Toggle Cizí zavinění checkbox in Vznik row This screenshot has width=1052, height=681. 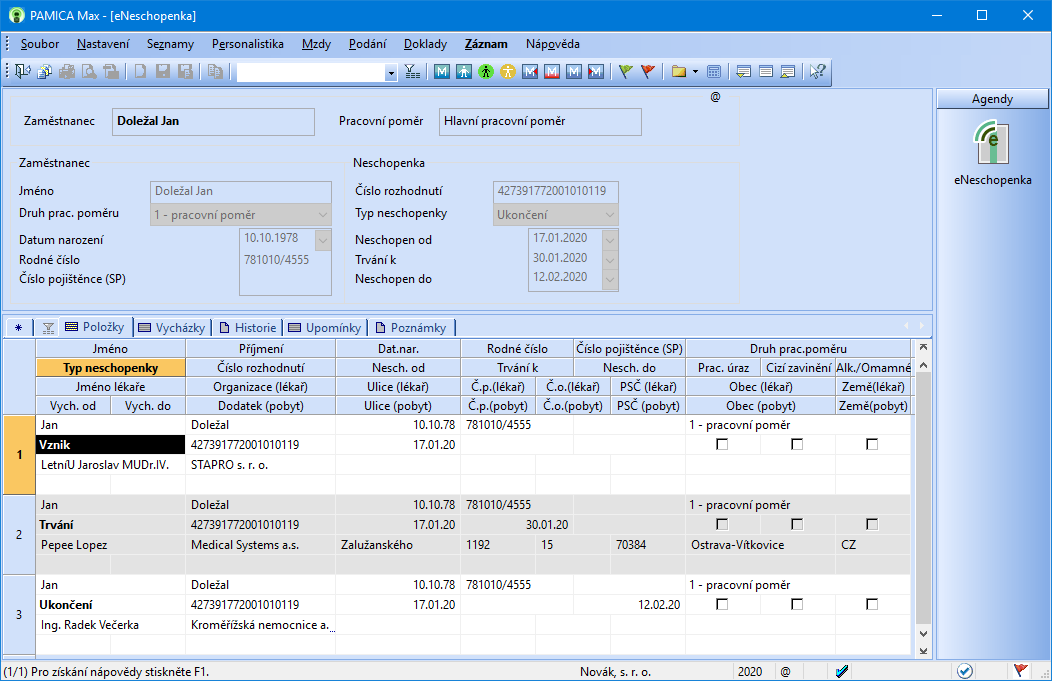point(797,444)
